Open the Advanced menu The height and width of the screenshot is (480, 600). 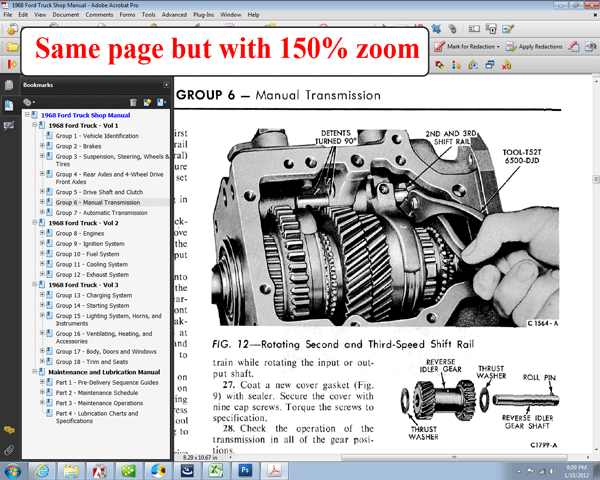pyautogui.click(x=174, y=15)
